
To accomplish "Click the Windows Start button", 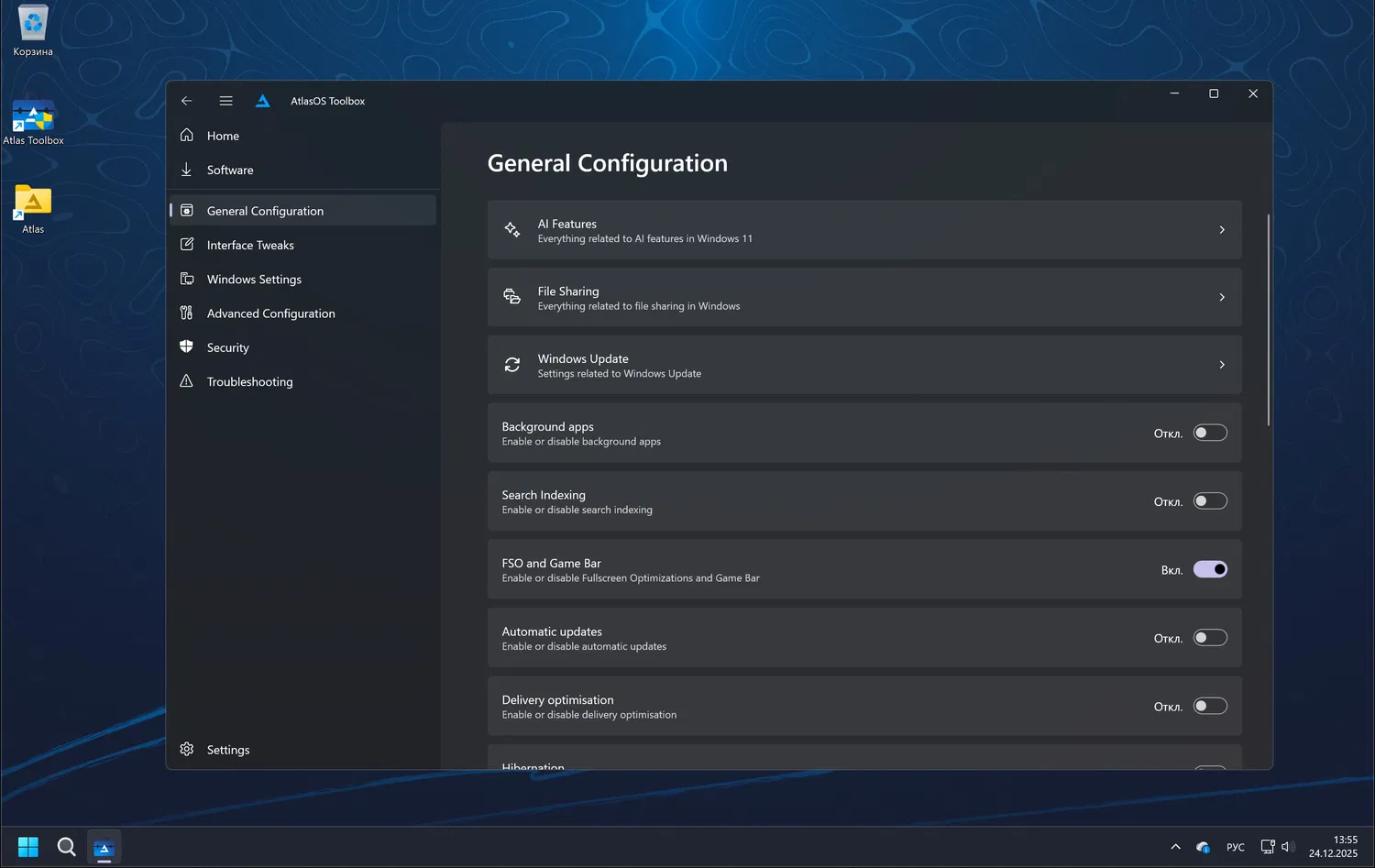I will (x=28, y=846).
